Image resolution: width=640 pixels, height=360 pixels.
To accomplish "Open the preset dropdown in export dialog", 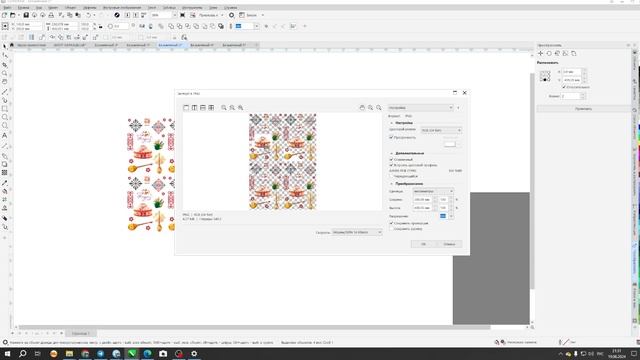I will [x=421, y=108].
